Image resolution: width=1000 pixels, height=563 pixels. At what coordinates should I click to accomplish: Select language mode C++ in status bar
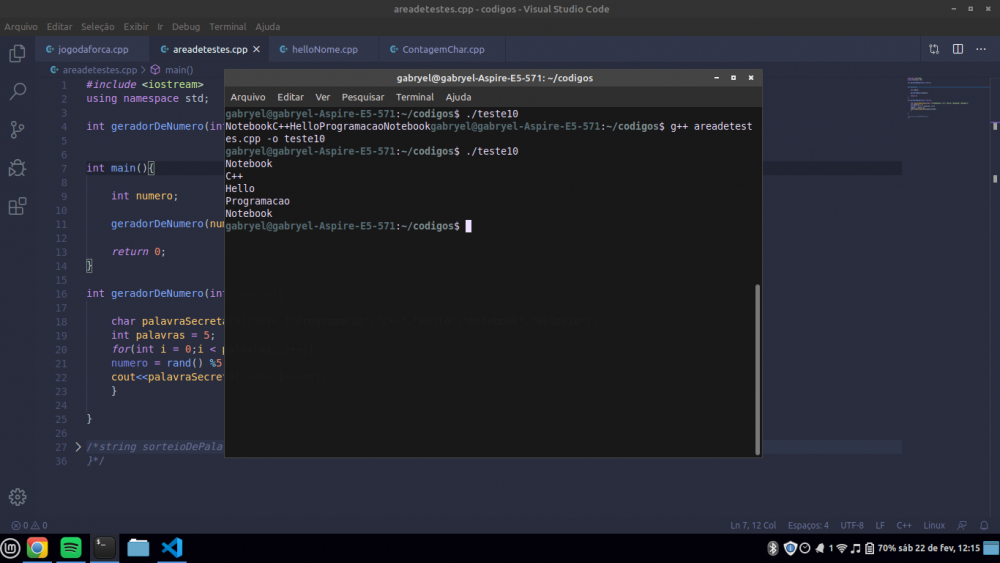coord(904,525)
